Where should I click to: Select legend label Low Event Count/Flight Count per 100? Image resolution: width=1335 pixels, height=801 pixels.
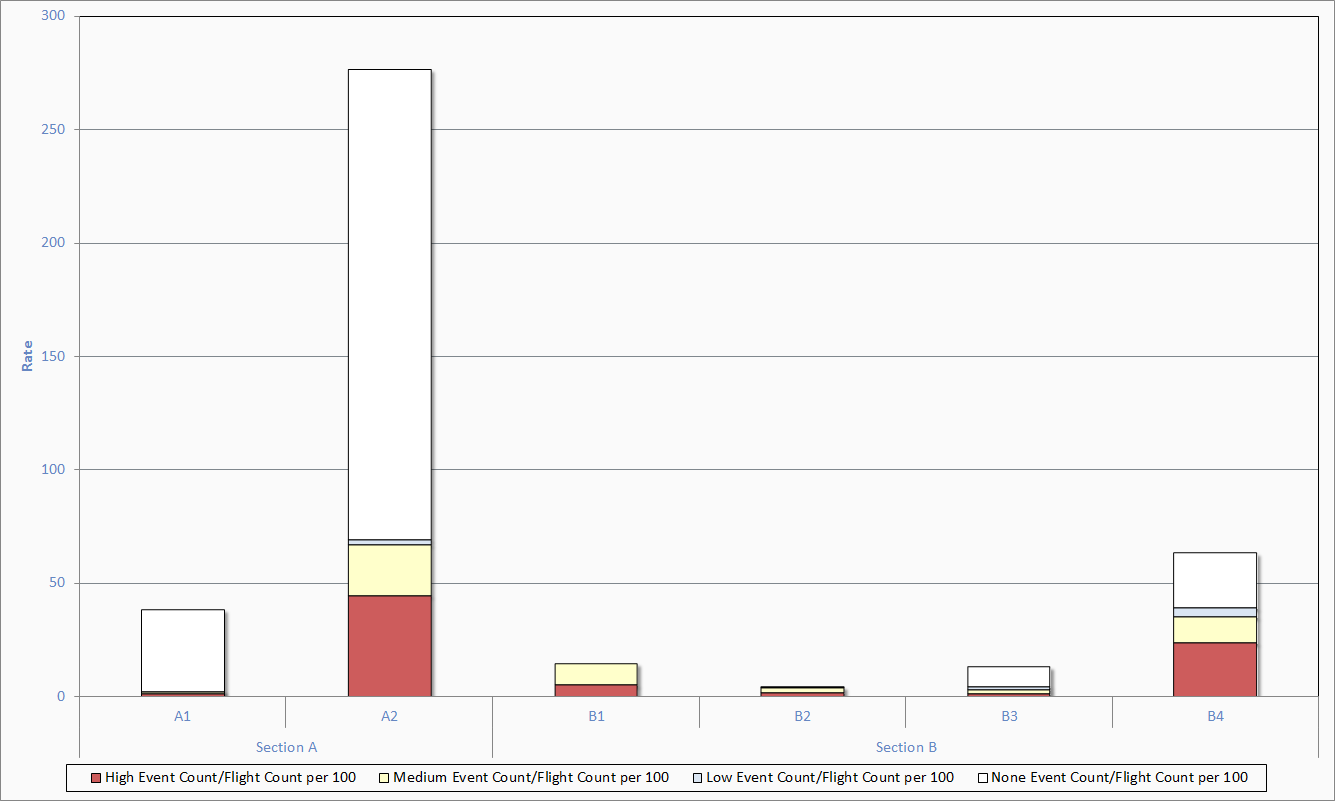[830, 778]
